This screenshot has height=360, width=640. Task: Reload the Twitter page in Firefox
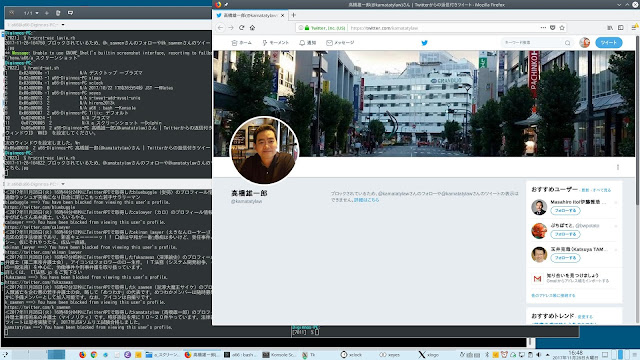[242, 28]
